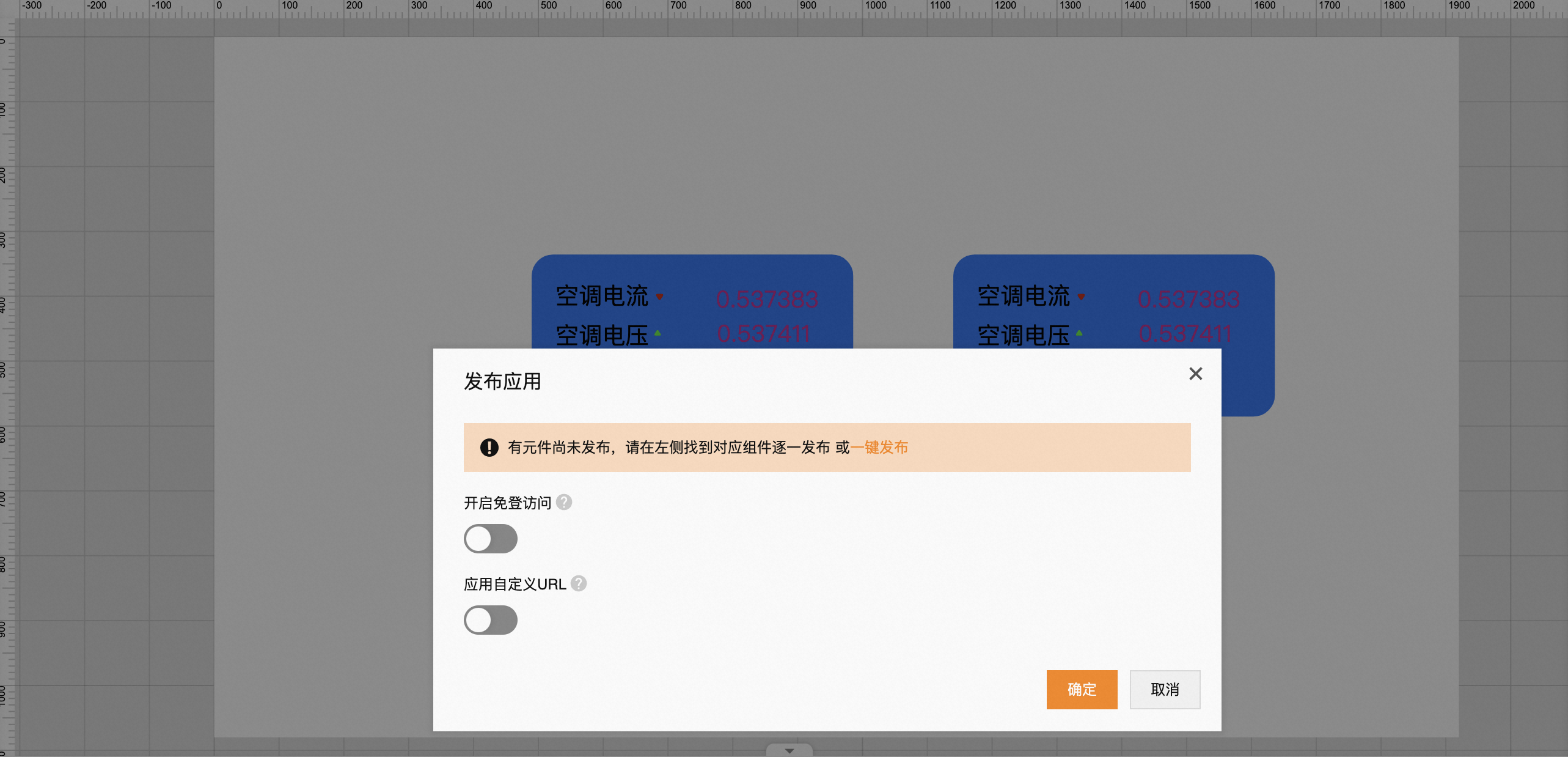Click red down arrow beside right 空调电流
This screenshot has height=757, width=1568.
tap(1081, 297)
